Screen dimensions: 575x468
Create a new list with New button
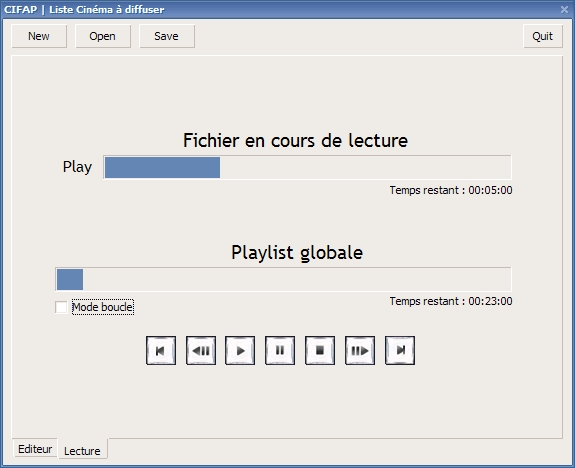pyautogui.click(x=39, y=36)
